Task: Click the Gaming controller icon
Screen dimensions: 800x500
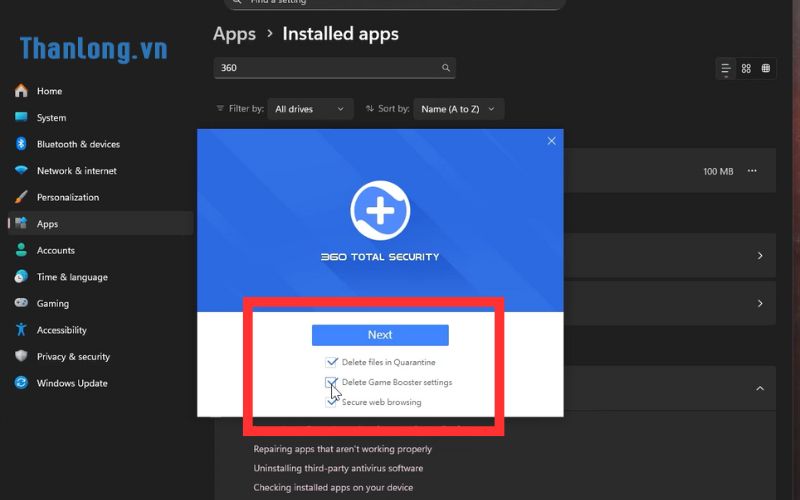Action: (21, 303)
